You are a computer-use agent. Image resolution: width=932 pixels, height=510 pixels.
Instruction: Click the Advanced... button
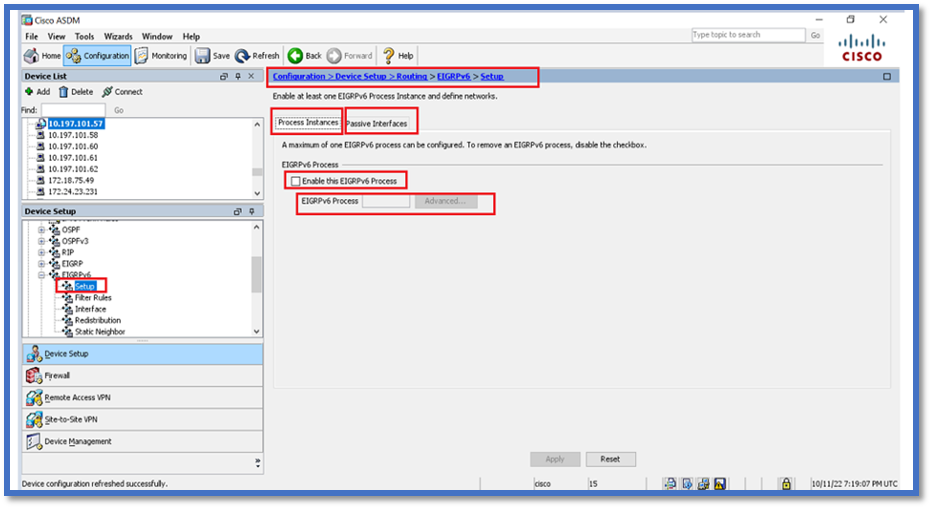click(x=445, y=201)
